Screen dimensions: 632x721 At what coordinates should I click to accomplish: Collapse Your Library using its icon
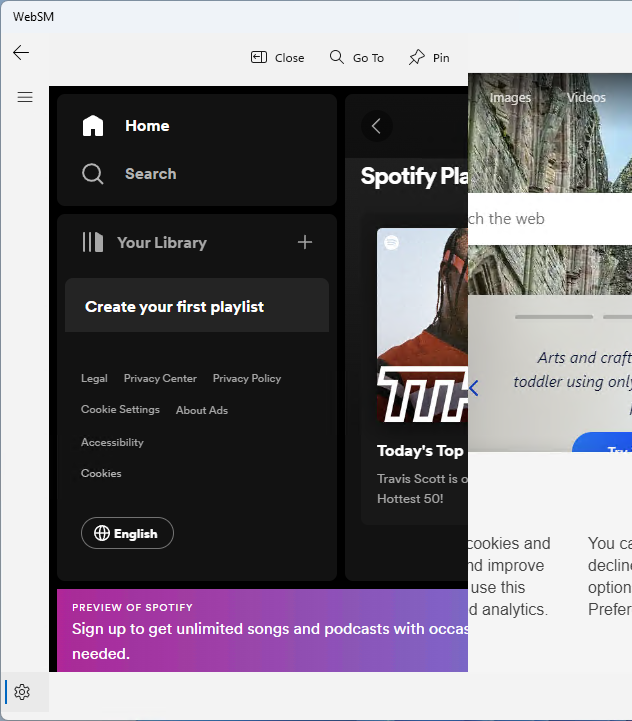point(92,242)
